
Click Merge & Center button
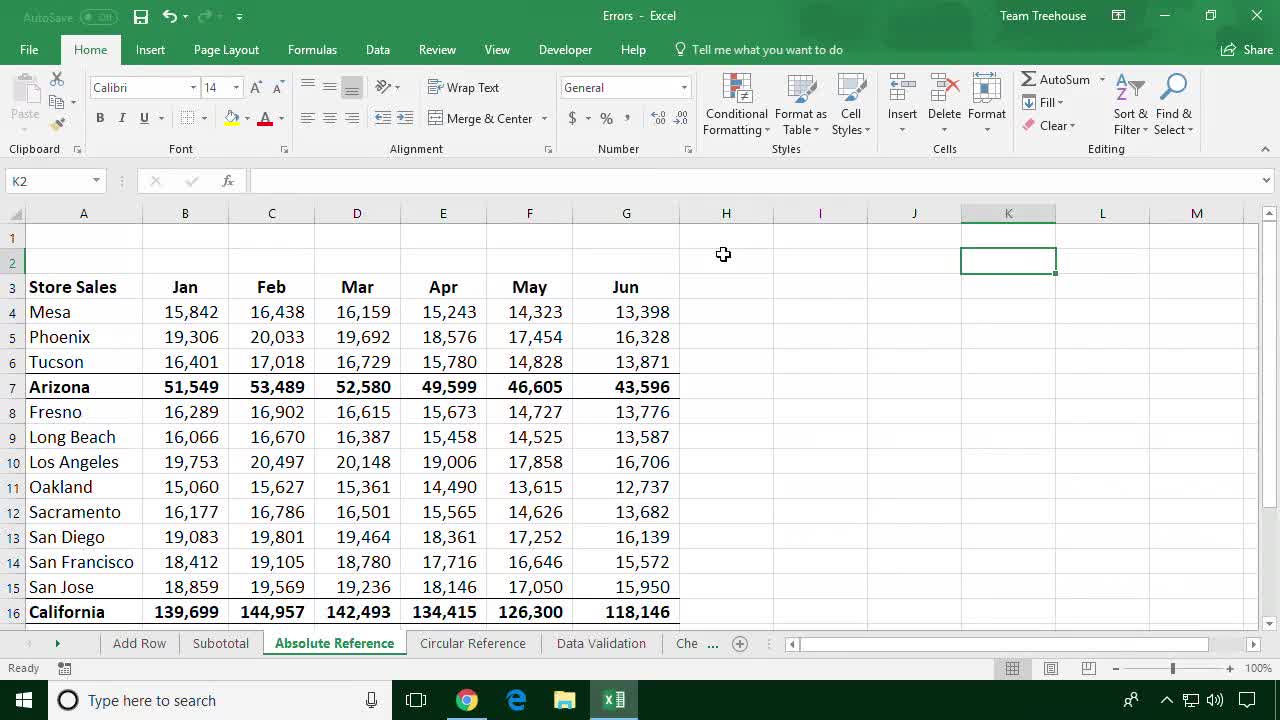pyautogui.click(x=481, y=118)
